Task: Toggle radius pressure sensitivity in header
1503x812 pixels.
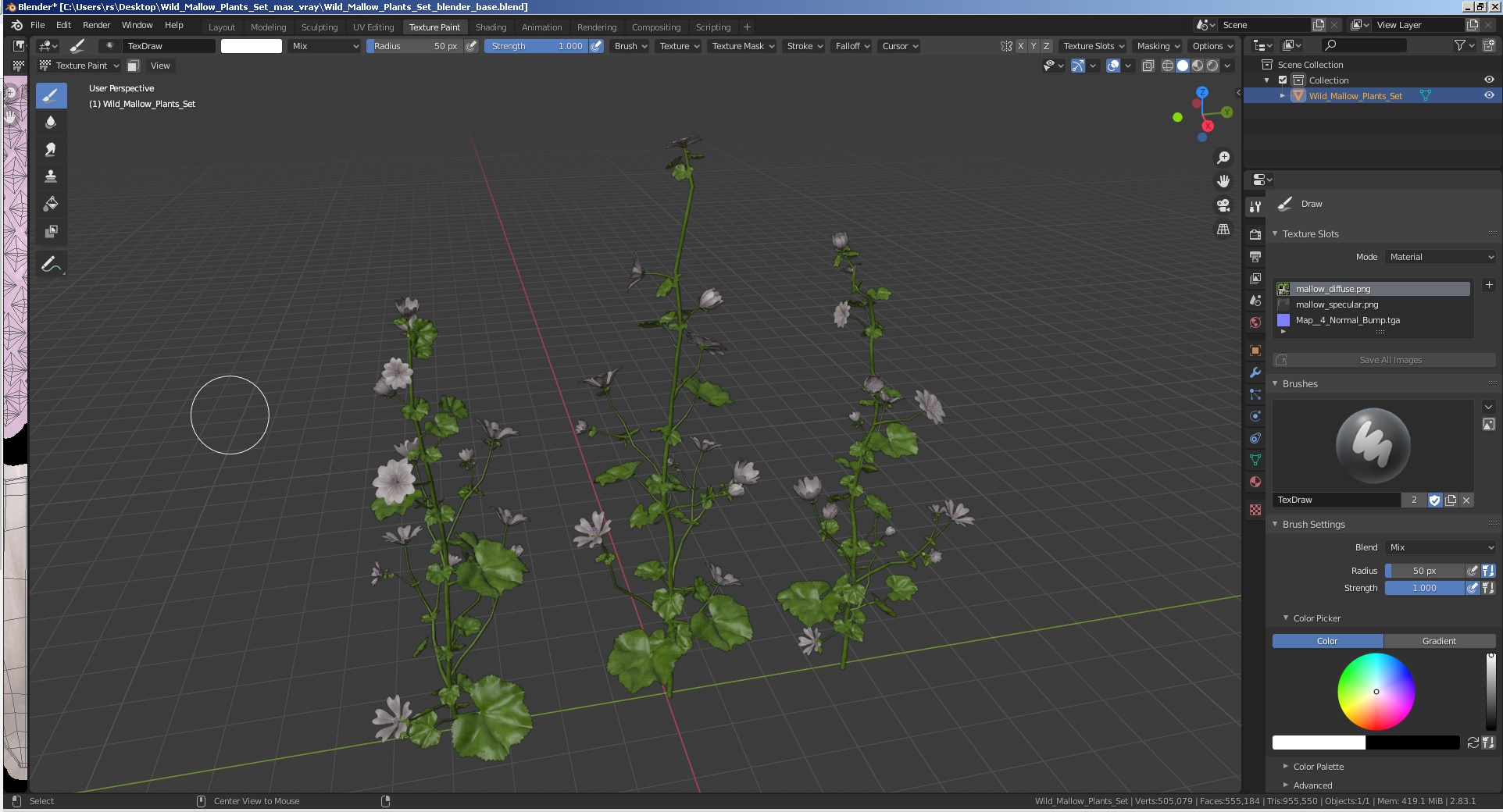Action: (471, 46)
